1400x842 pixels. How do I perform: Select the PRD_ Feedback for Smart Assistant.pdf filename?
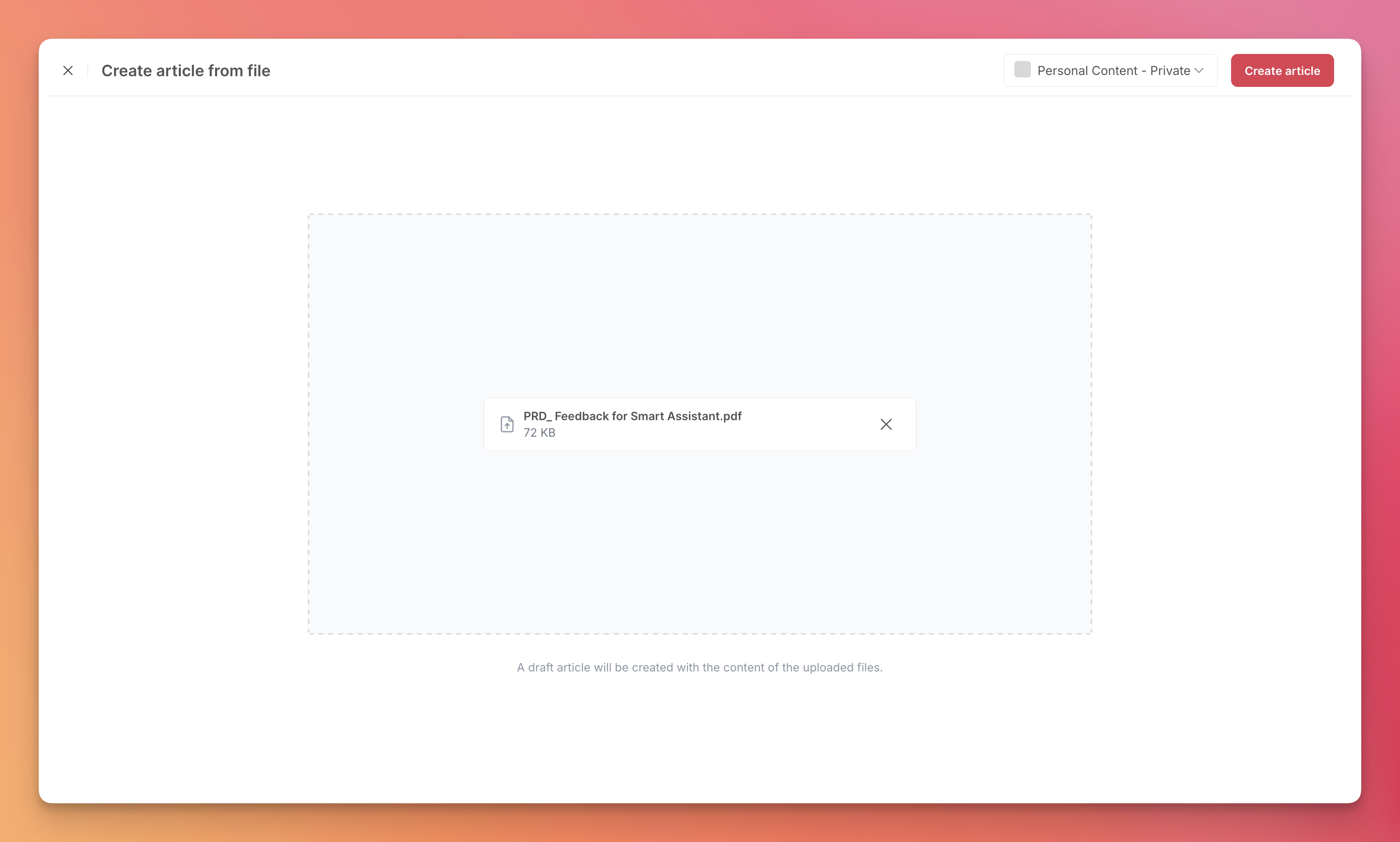632,416
